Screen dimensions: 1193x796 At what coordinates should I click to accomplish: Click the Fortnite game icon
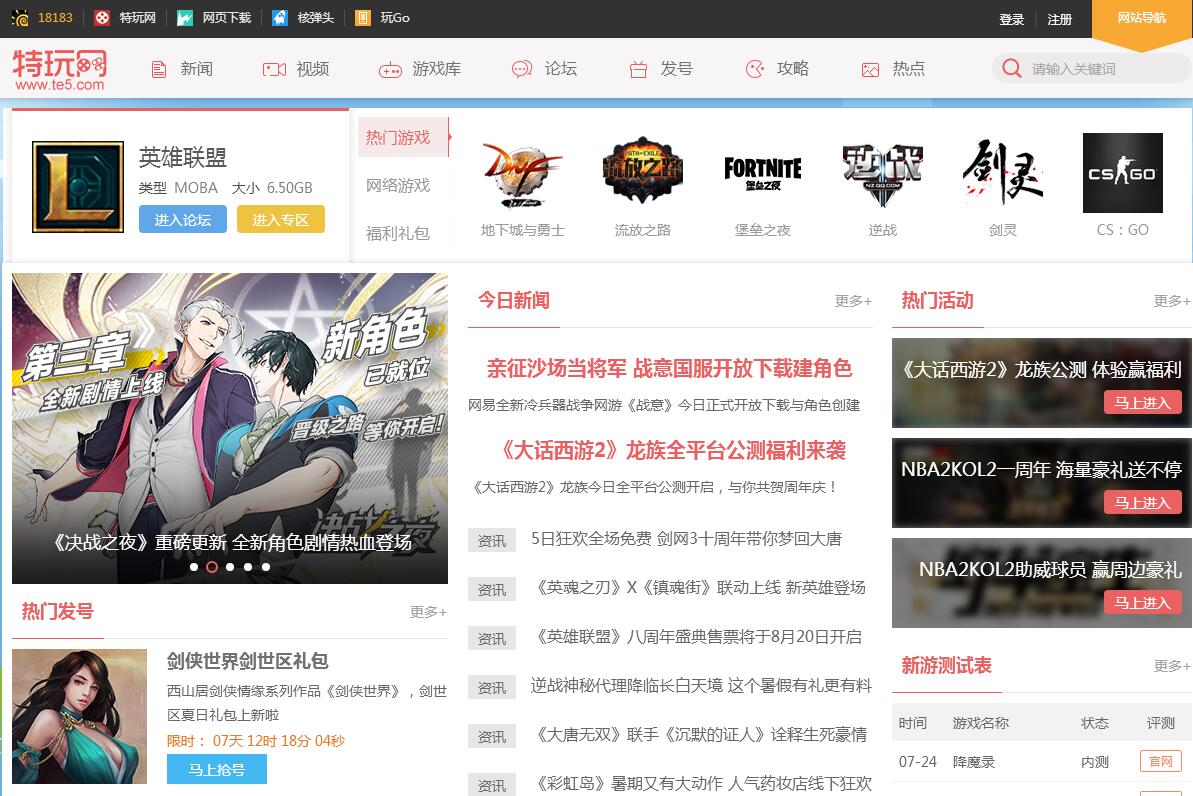click(762, 173)
